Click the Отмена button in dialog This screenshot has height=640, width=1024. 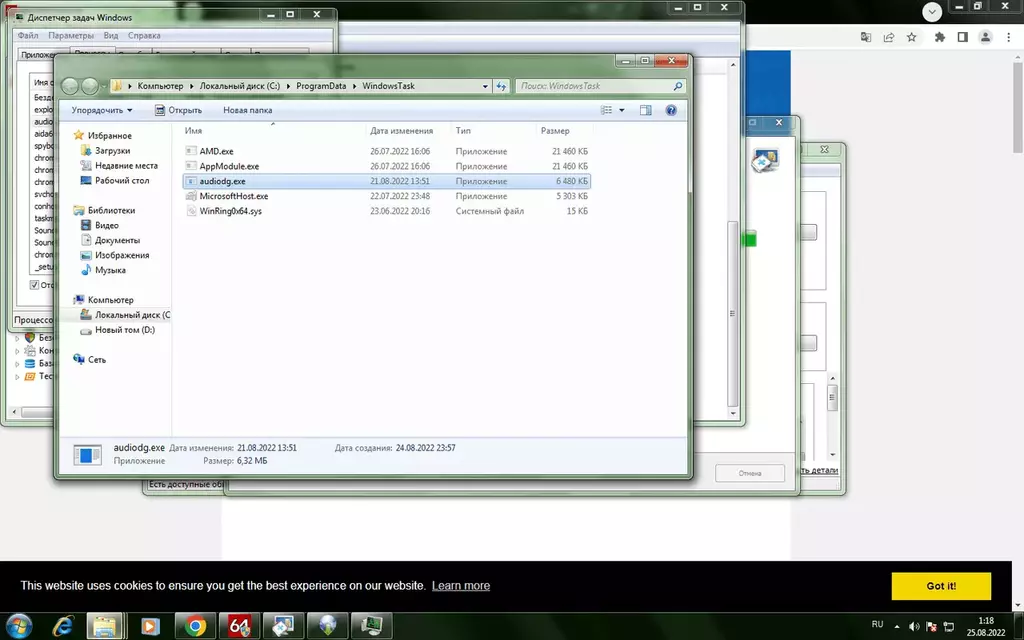point(750,473)
